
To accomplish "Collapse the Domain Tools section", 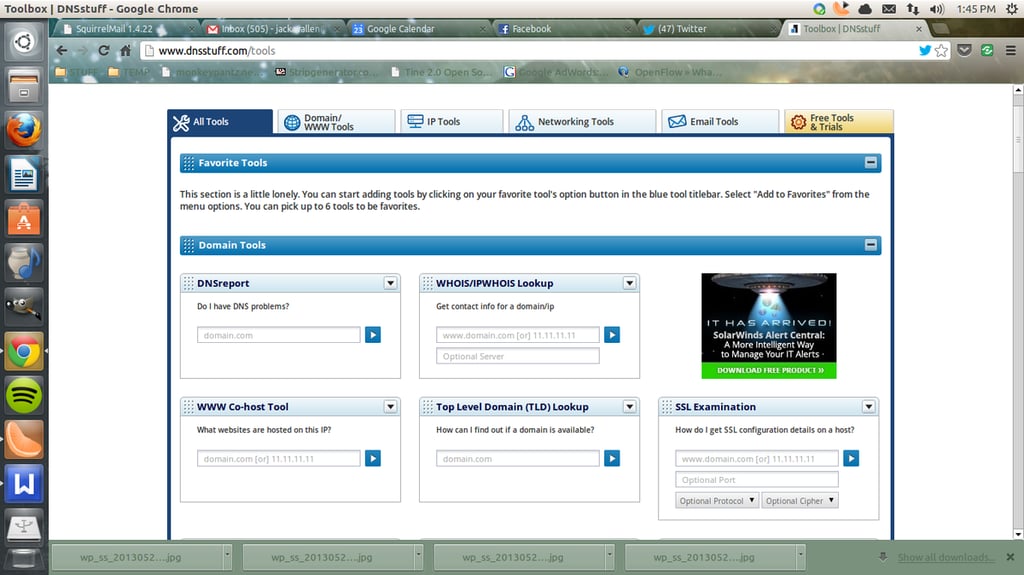I will pyautogui.click(x=871, y=245).
